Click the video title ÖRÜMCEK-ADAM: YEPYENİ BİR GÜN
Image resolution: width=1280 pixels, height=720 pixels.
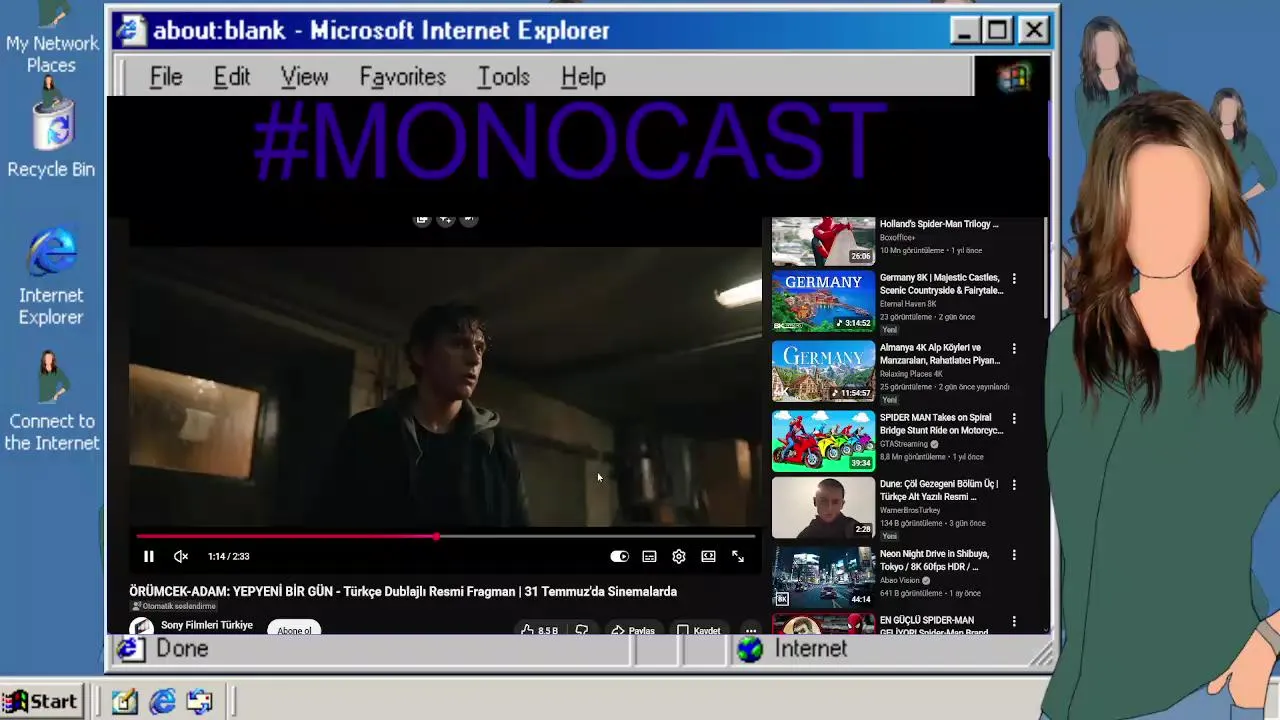[x=403, y=592]
